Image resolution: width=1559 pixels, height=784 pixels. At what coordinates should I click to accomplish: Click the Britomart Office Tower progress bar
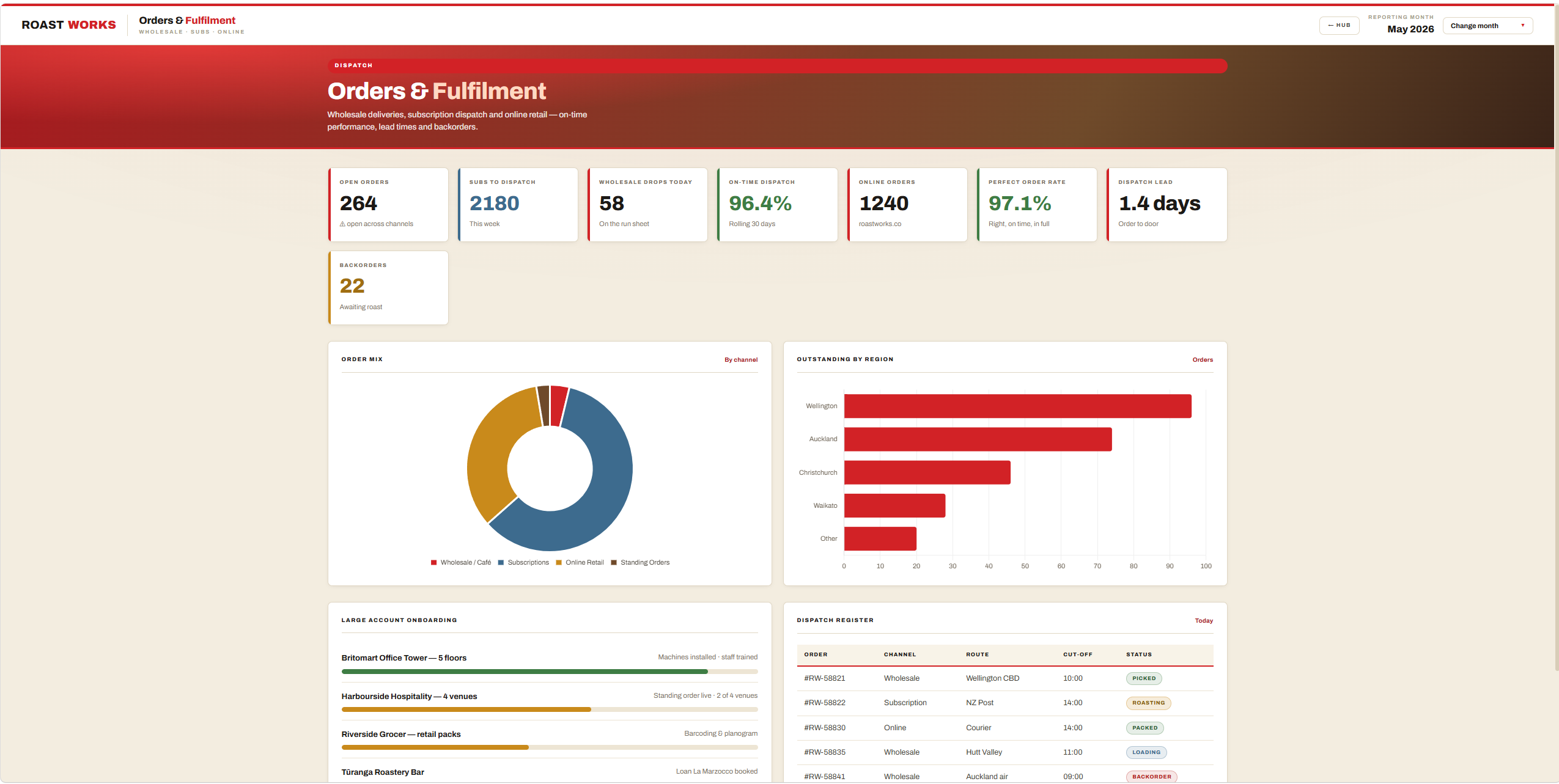tap(550, 672)
